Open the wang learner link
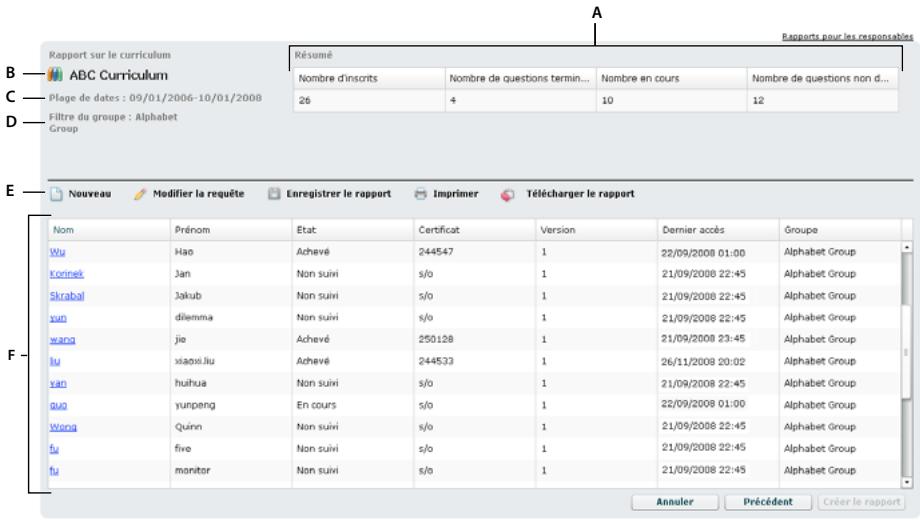This screenshot has width=920, height=520. click(63, 339)
